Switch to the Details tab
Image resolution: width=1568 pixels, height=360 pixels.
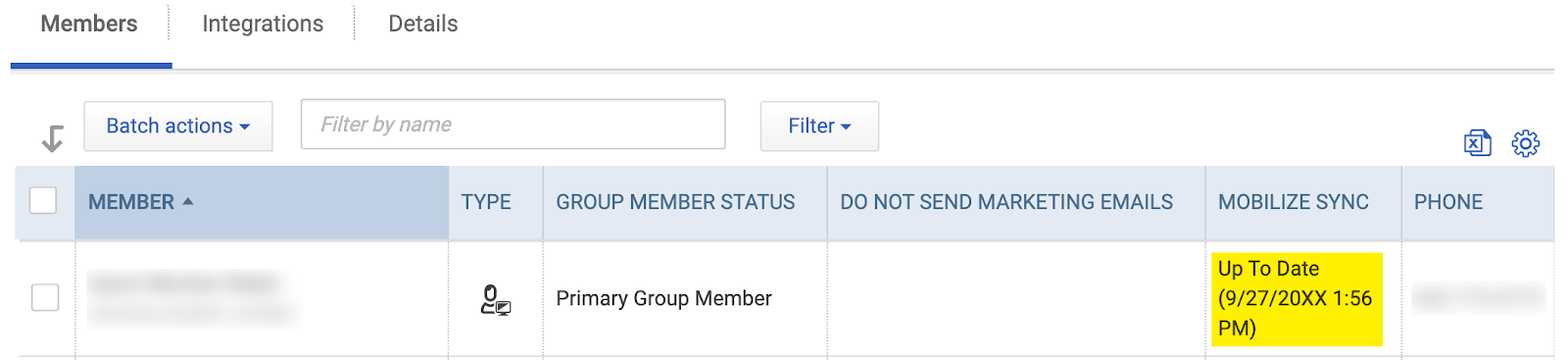pyautogui.click(x=423, y=24)
